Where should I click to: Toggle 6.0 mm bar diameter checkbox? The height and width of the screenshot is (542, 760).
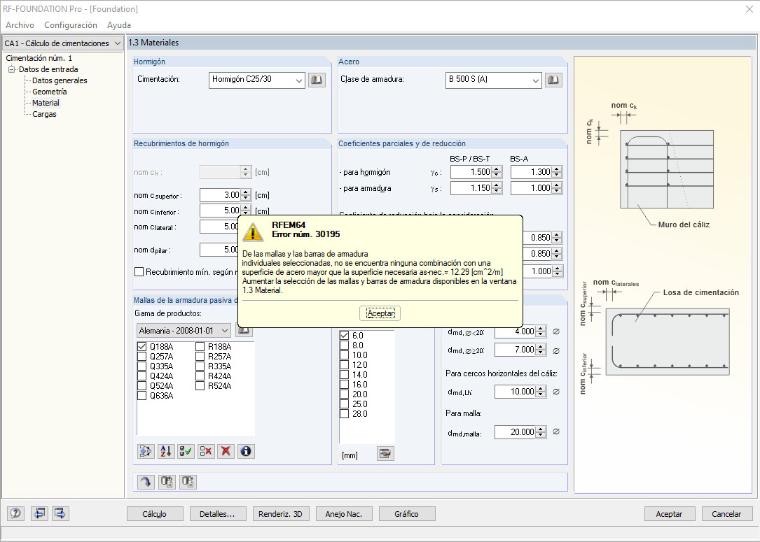344,335
